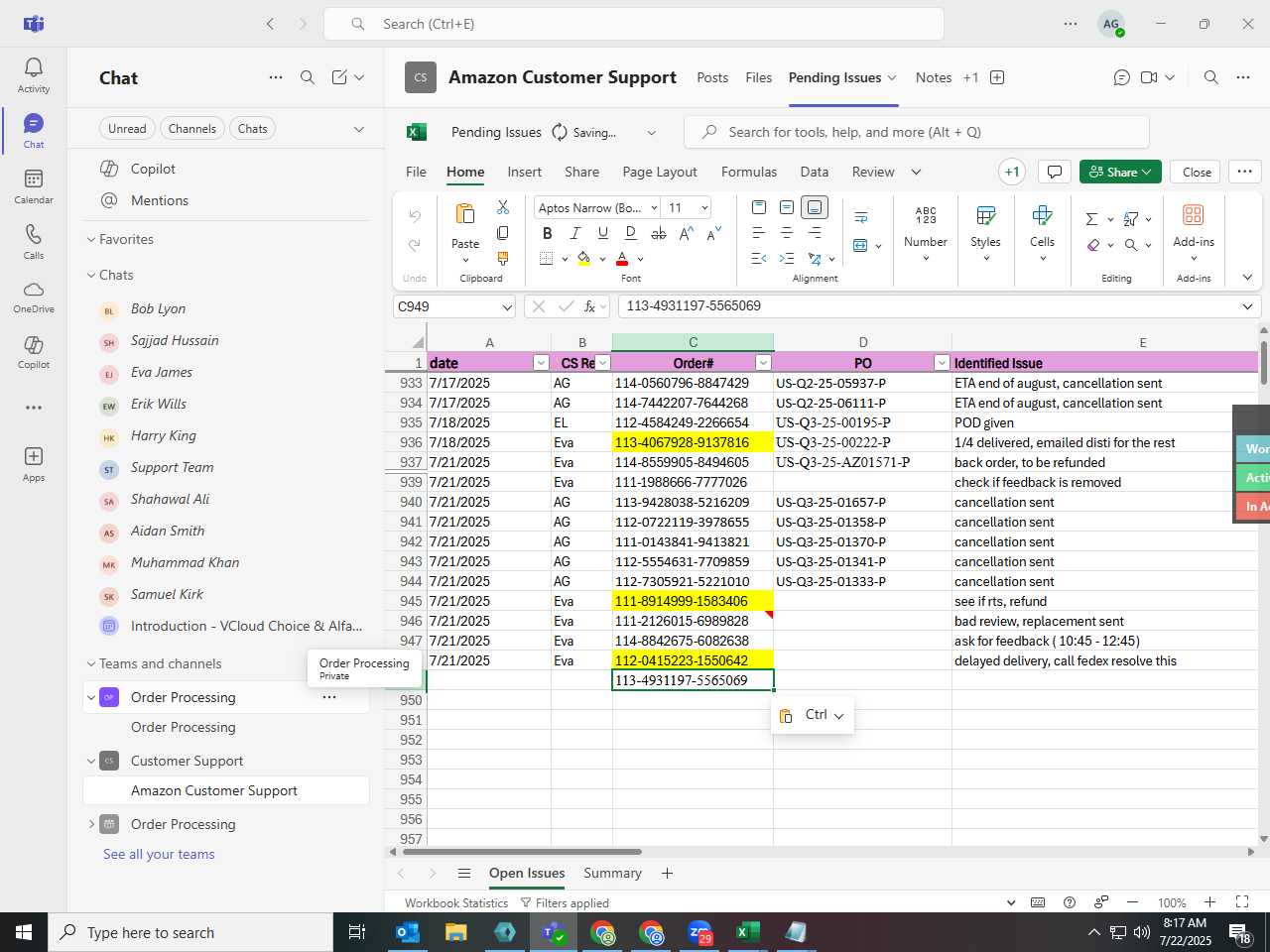This screenshot has height=952, width=1270.
Task: Align text to the right
Action: coord(815,233)
